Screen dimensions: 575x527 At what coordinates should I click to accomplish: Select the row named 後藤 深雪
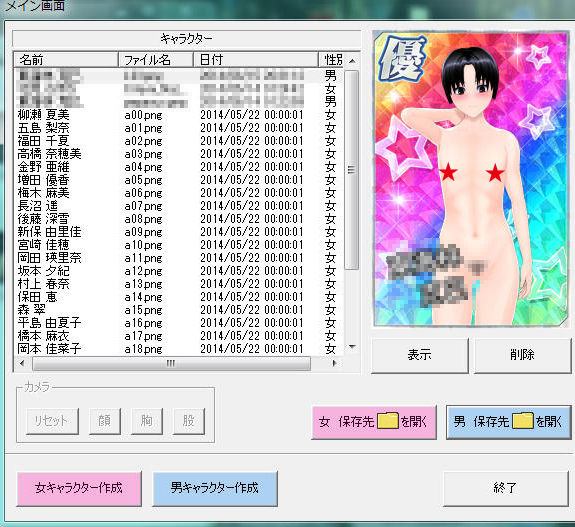179,219
